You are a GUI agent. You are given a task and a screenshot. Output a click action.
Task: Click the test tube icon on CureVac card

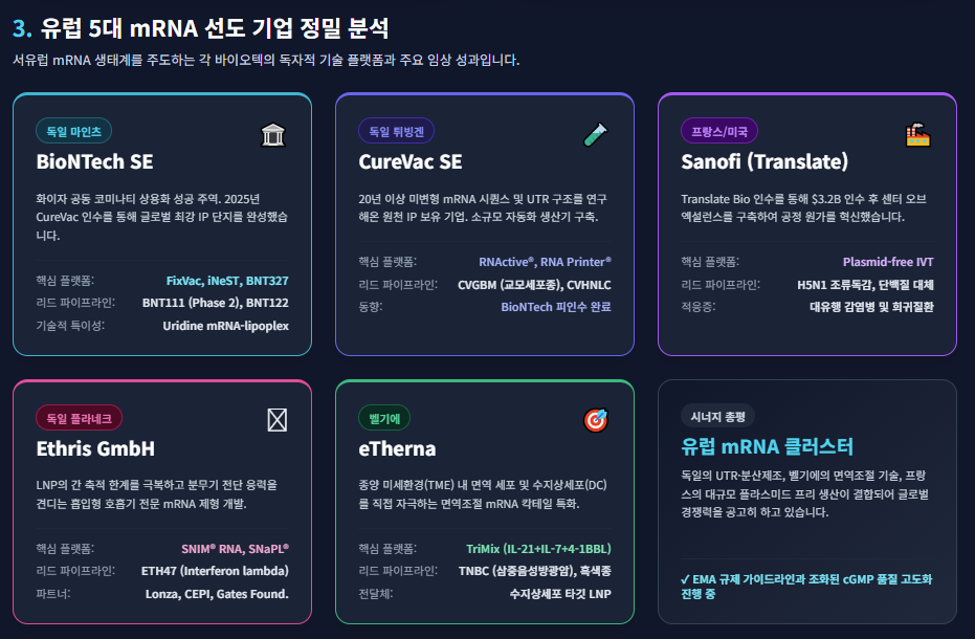tap(596, 134)
